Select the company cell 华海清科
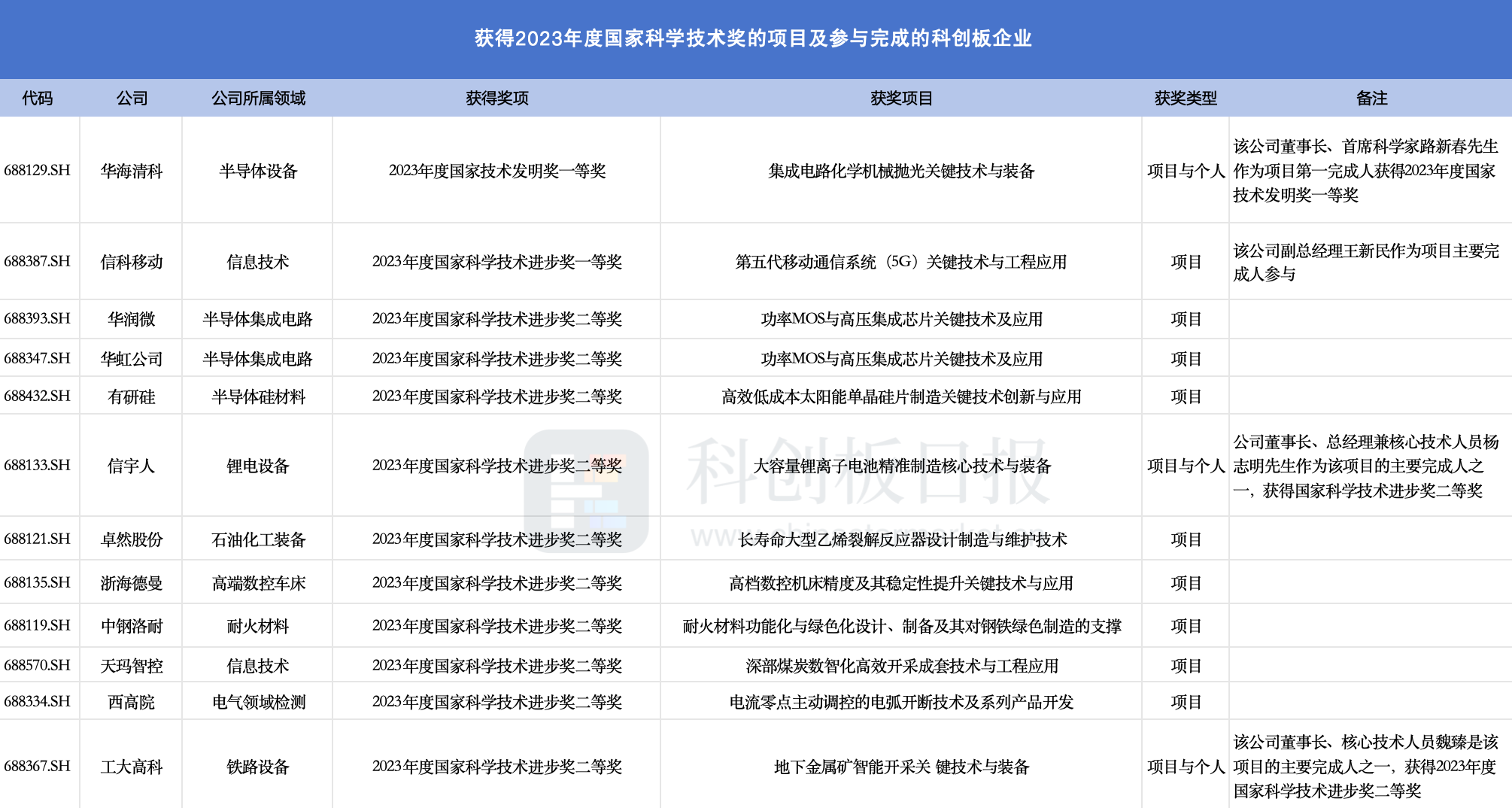The image size is (1512, 808). (x=132, y=172)
